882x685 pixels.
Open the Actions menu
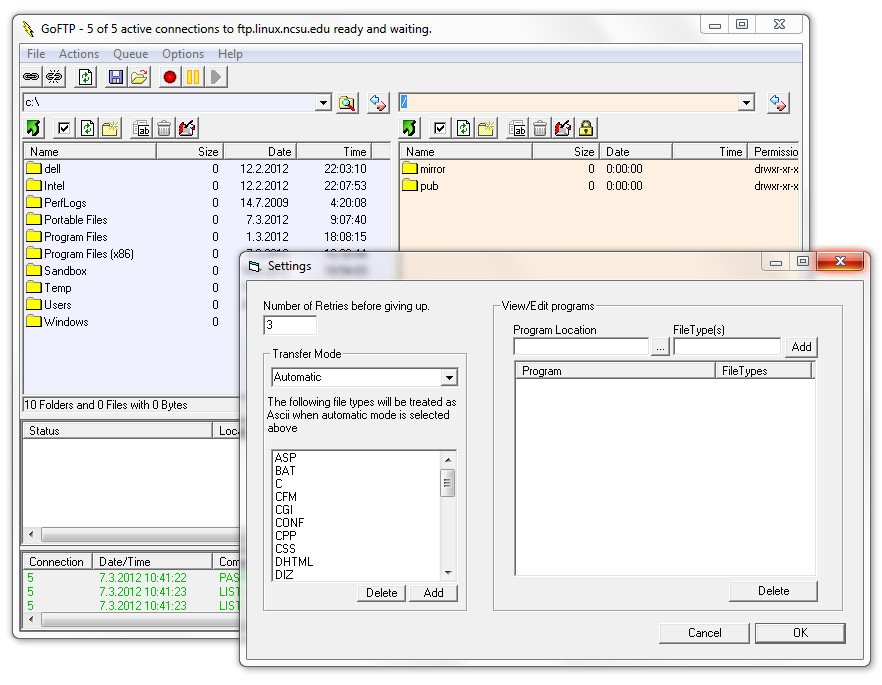pos(79,54)
